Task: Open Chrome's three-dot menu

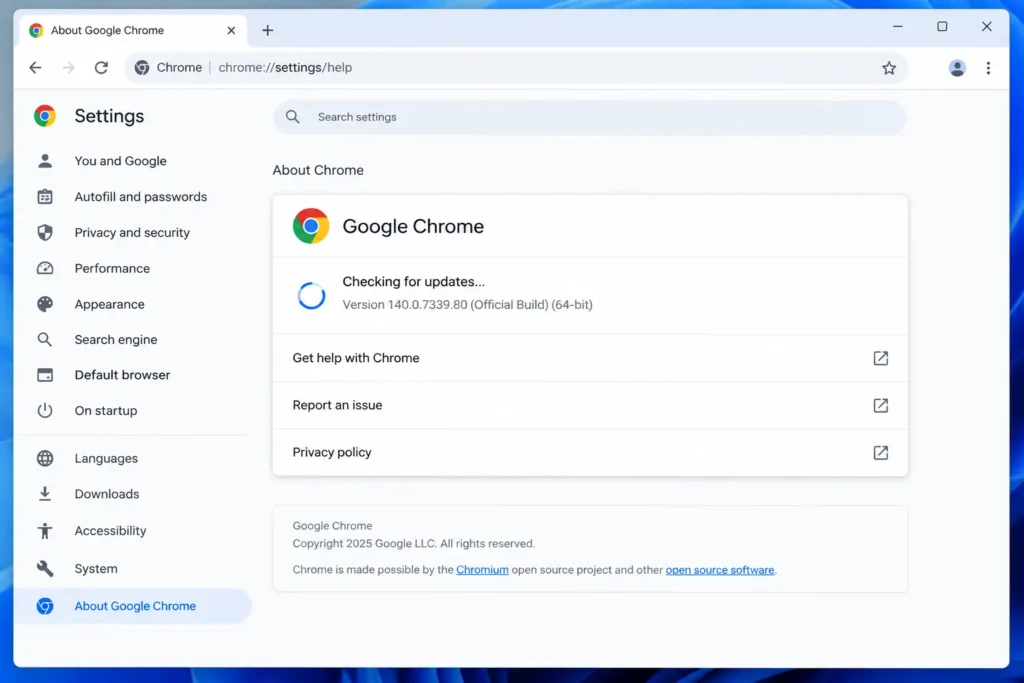Action: coord(988,68)
